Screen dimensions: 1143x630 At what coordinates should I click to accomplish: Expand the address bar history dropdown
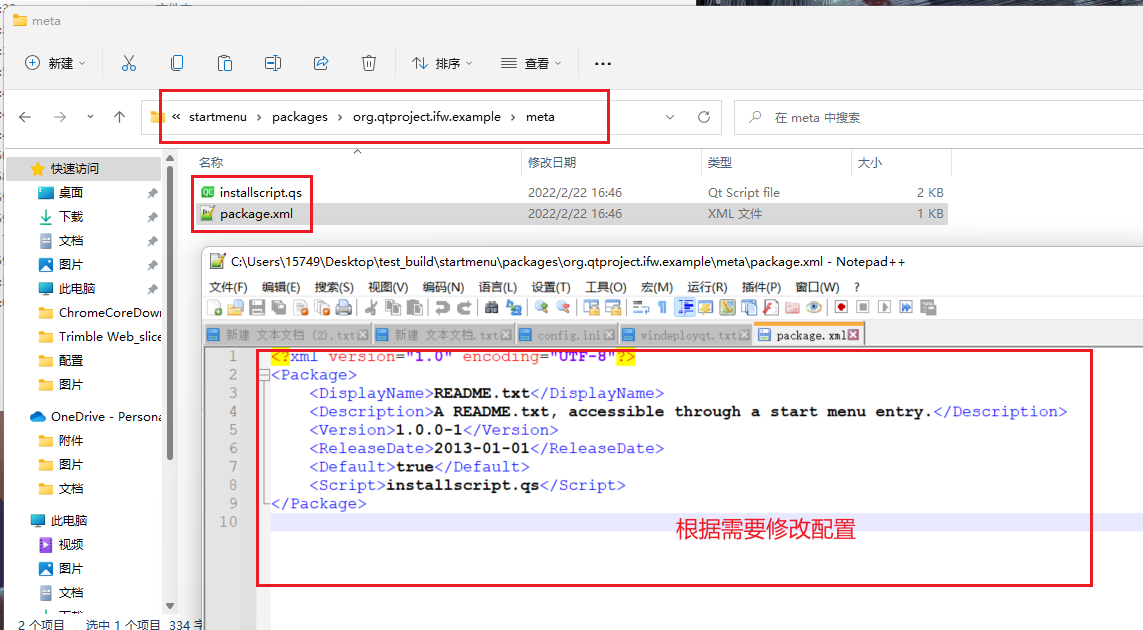coord(670,117)
